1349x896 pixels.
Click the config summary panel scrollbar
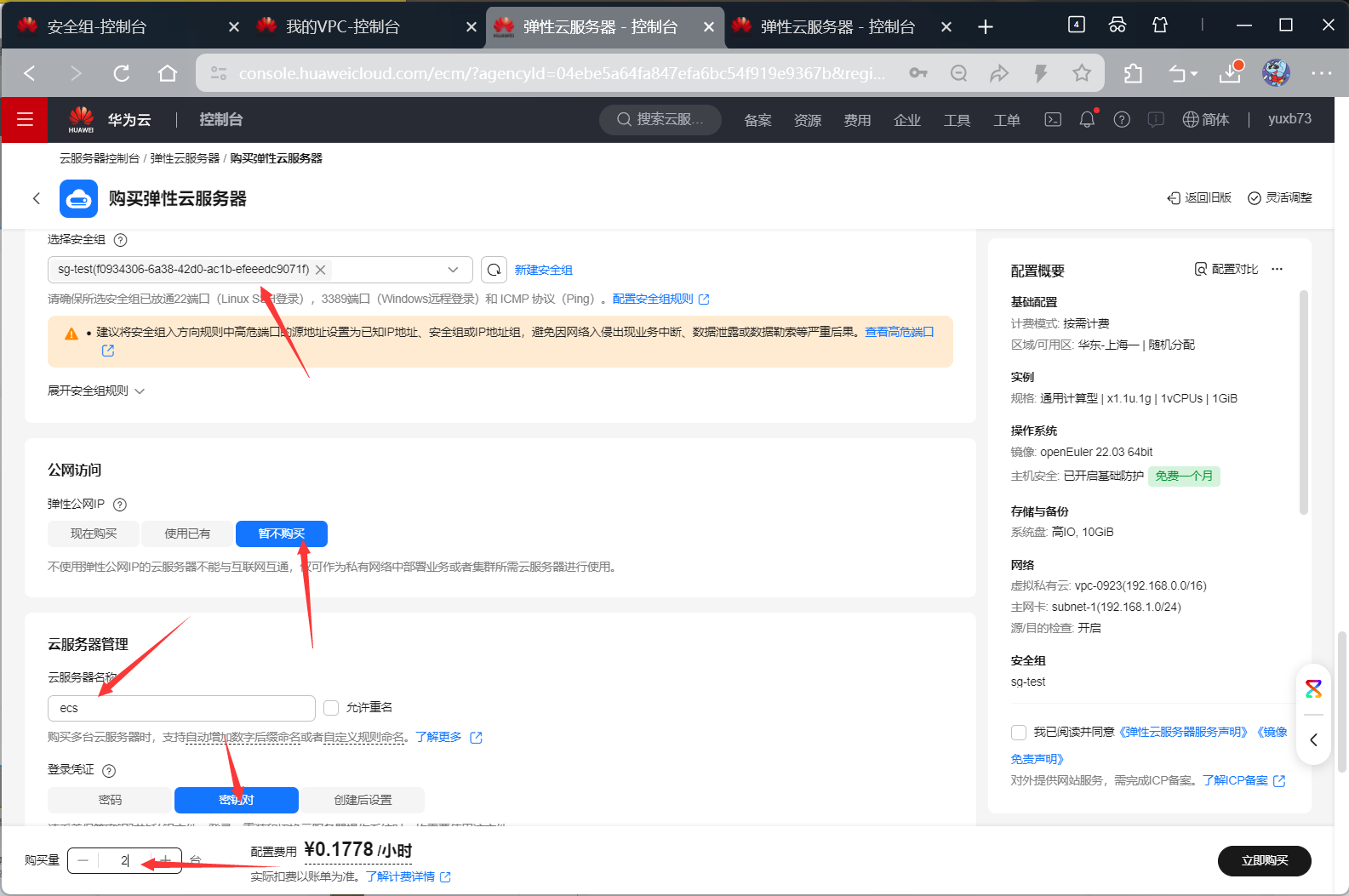[x=1303, y=402]
